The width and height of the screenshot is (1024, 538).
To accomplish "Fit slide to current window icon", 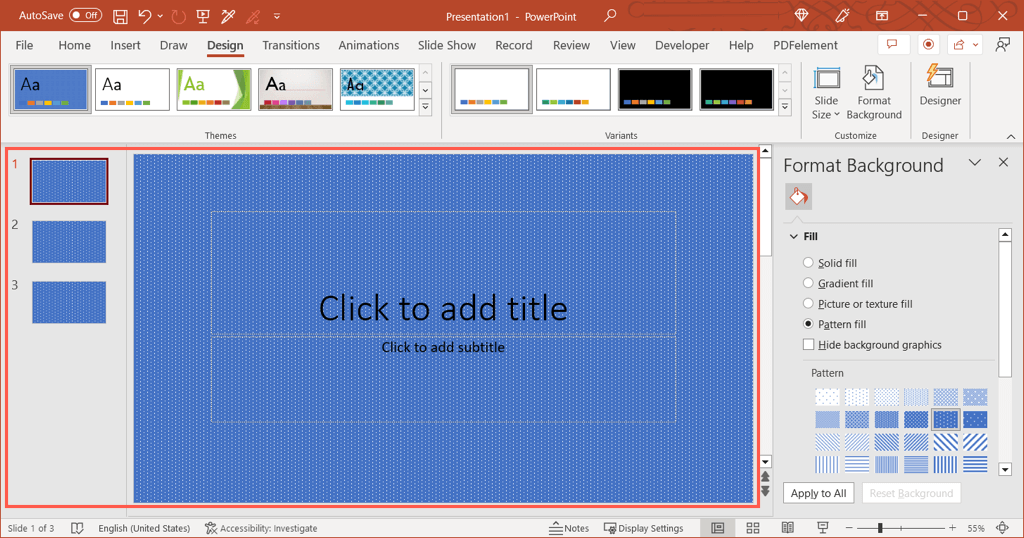I will pos(1003,528).
